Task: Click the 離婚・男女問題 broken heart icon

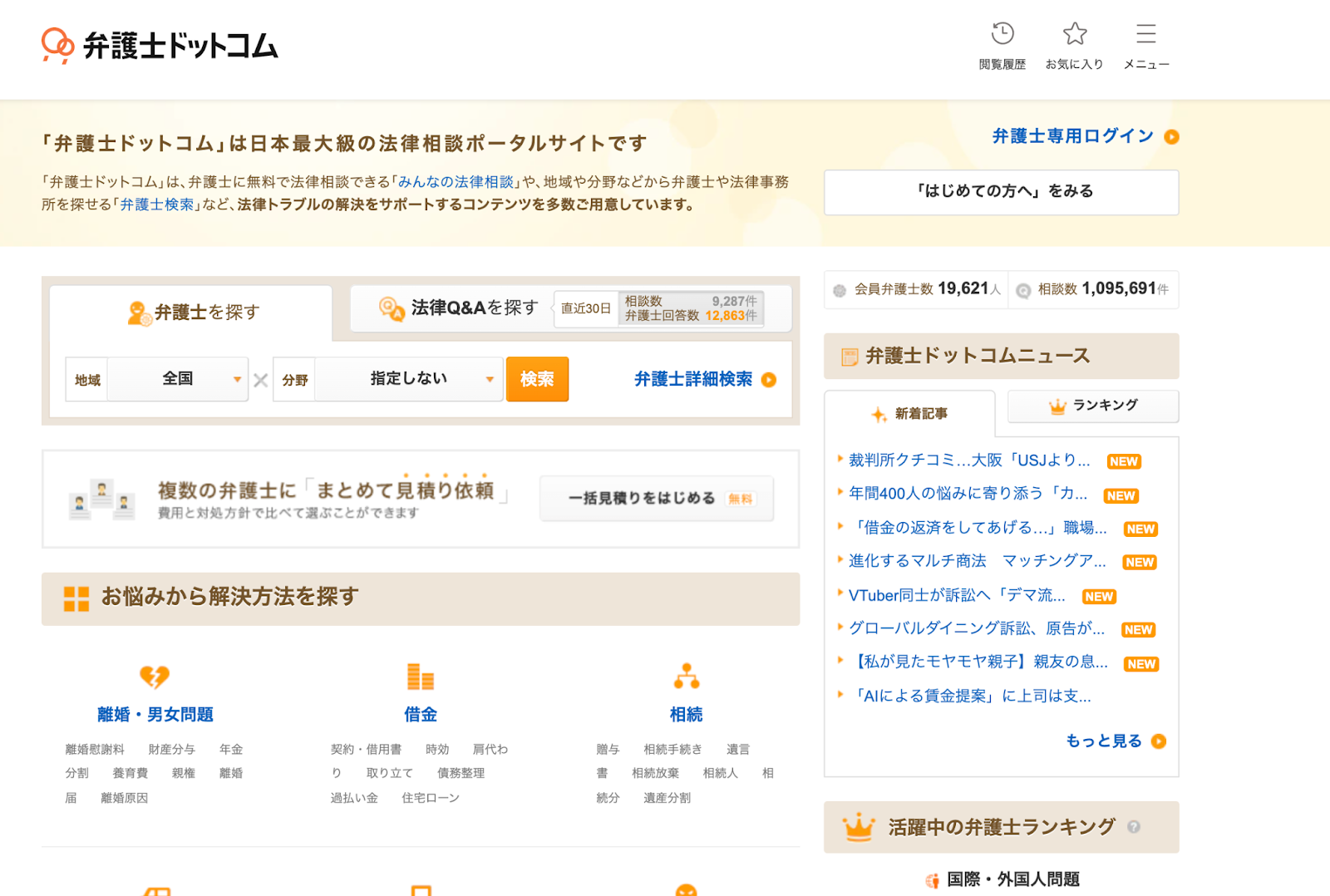Action: pyautogui.click(x=155, y=677)
